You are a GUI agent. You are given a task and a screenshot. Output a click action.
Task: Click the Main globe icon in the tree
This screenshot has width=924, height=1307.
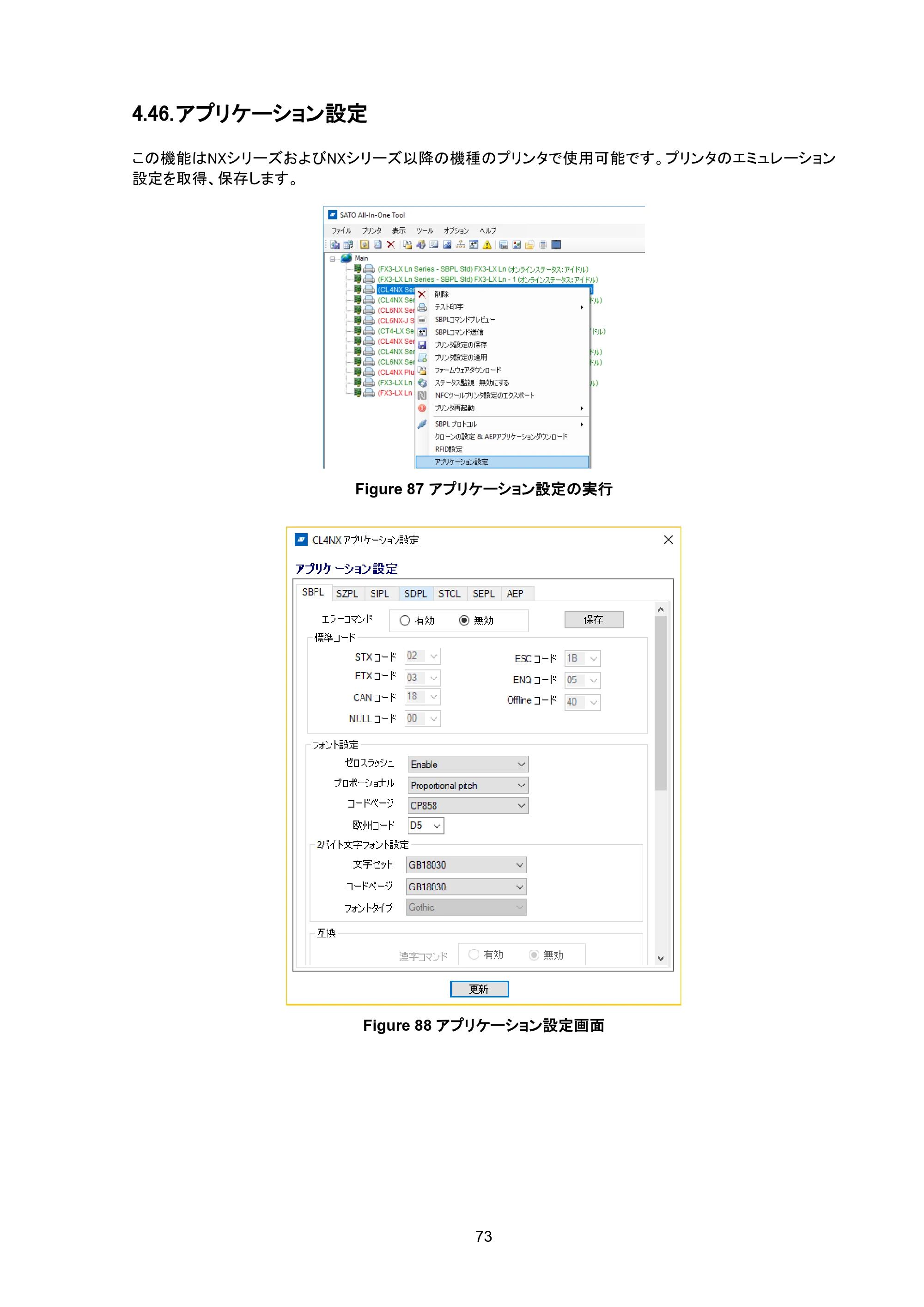pyautogui.click(x=346, y=258)
